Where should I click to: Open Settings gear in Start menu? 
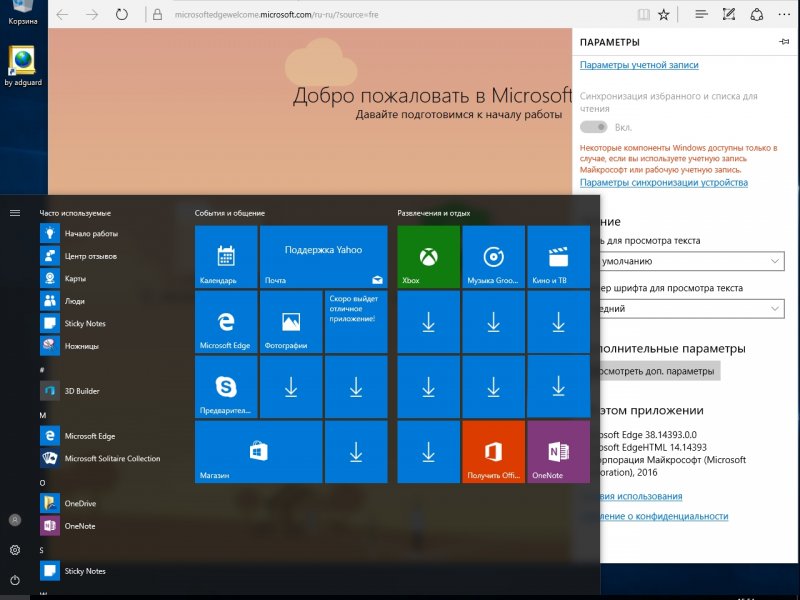tap(15, 550)
